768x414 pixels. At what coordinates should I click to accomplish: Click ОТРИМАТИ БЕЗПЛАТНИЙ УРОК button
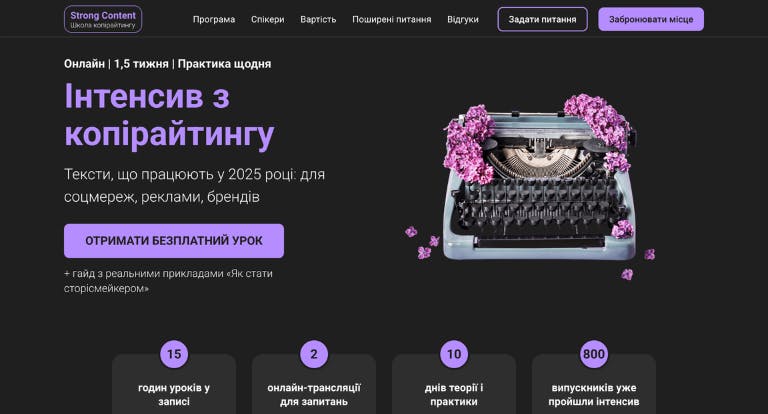[174, 241]
